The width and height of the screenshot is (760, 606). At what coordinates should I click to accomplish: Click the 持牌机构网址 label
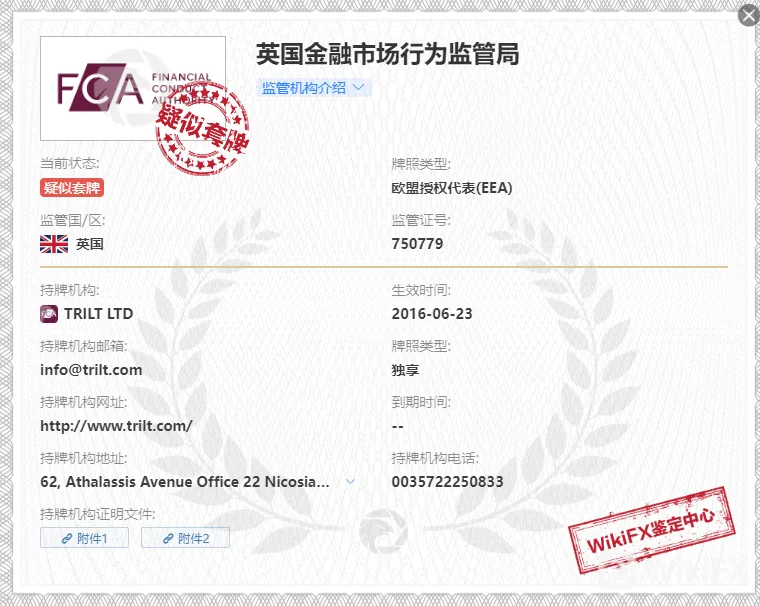coord(84,402)
